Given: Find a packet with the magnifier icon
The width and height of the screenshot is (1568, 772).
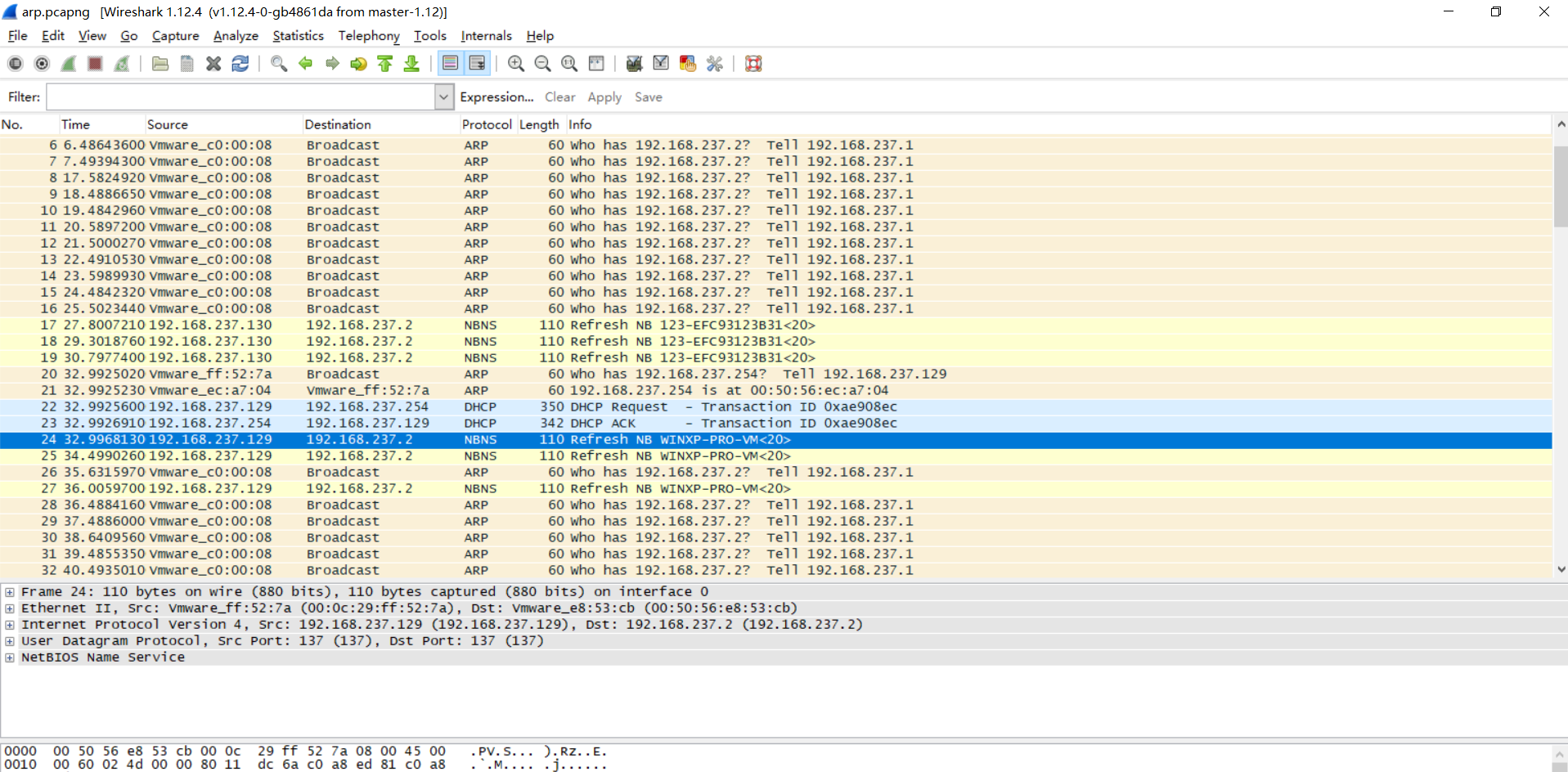Looking at the screenshot, I should tap(279, 64).
